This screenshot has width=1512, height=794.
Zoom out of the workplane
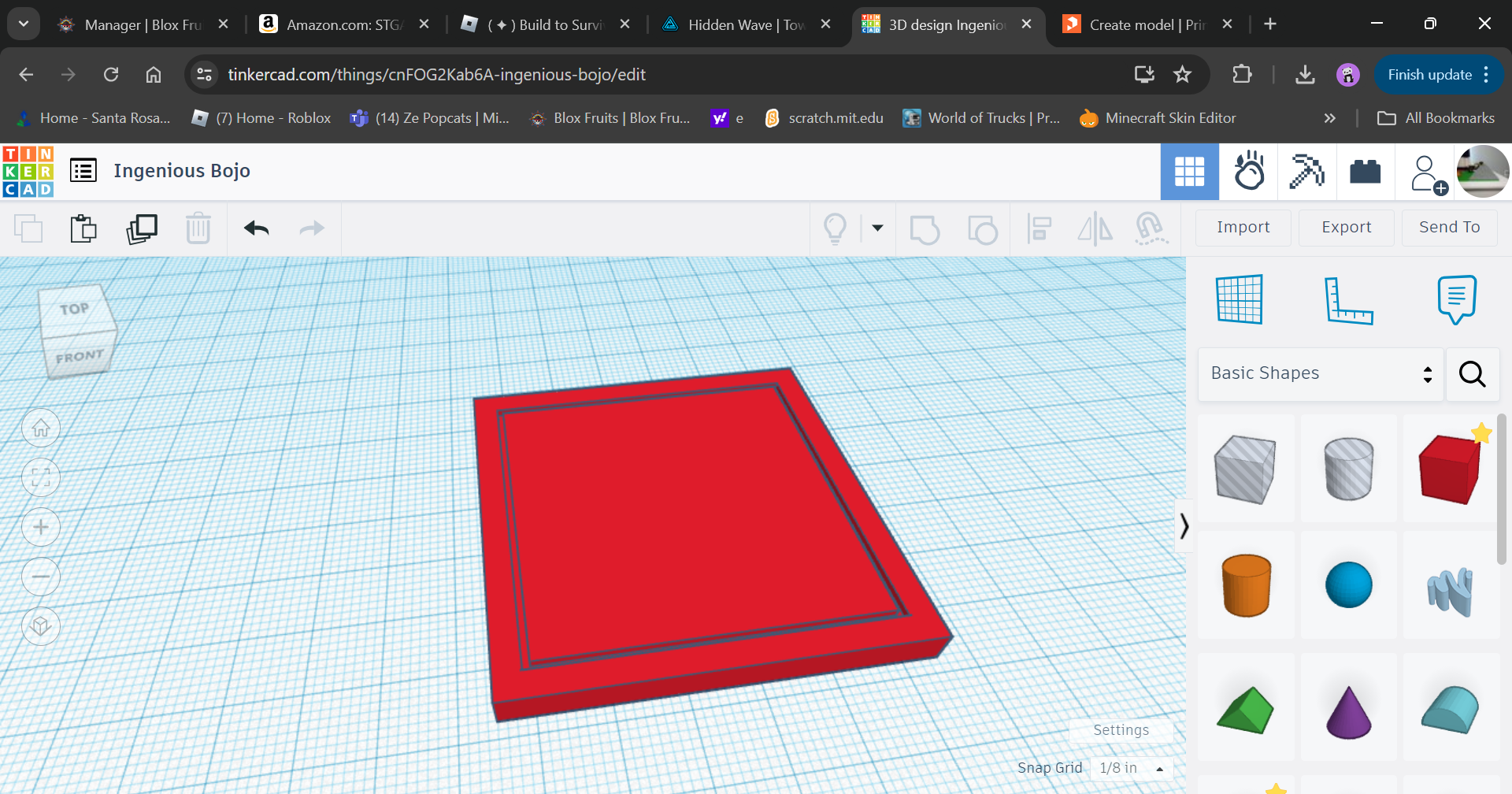[41, 577]
